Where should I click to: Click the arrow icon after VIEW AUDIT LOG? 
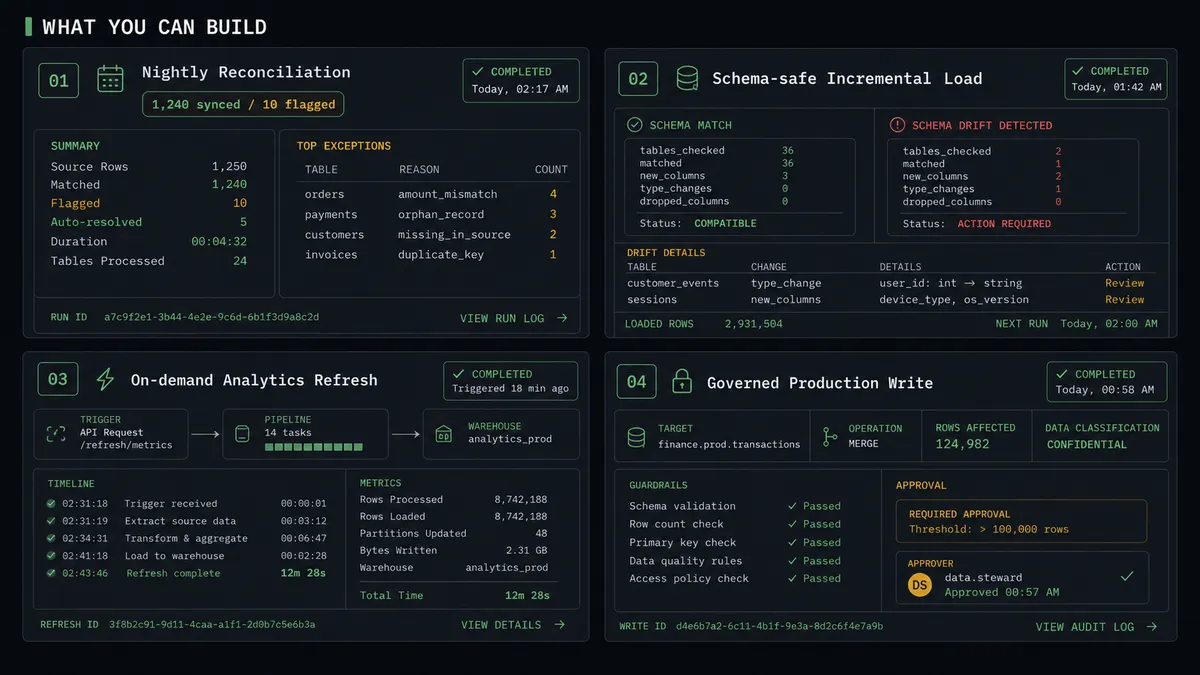pos(1152,627)
